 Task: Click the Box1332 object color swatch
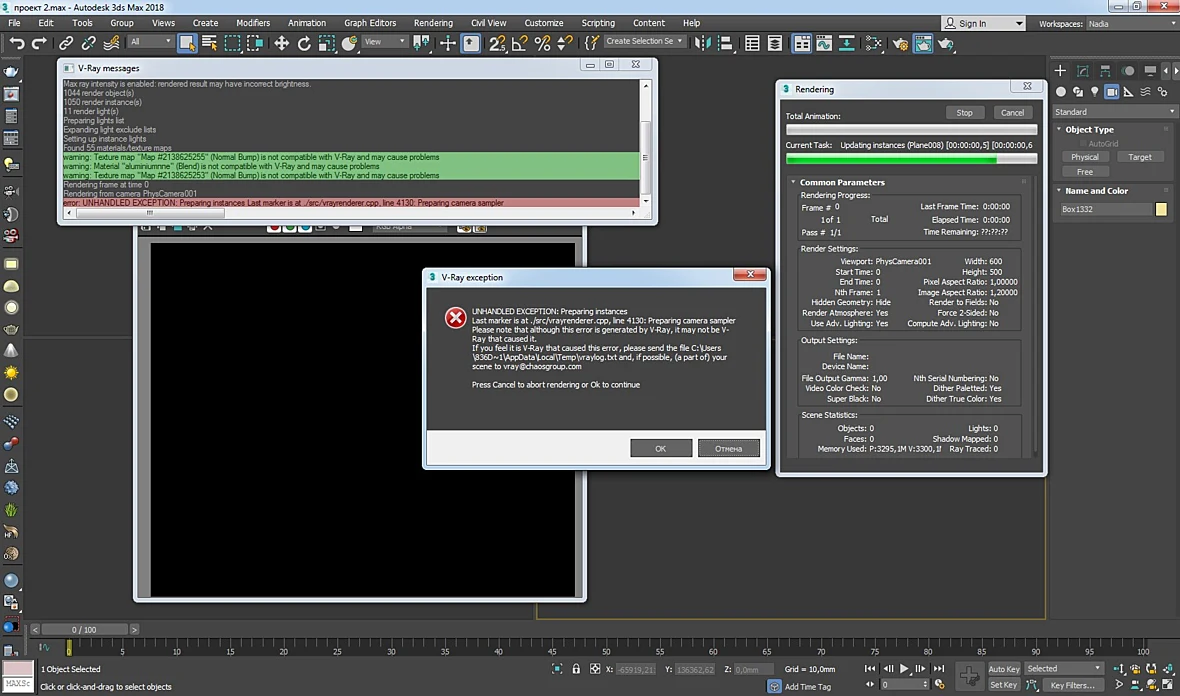[x=1161, y=208]
